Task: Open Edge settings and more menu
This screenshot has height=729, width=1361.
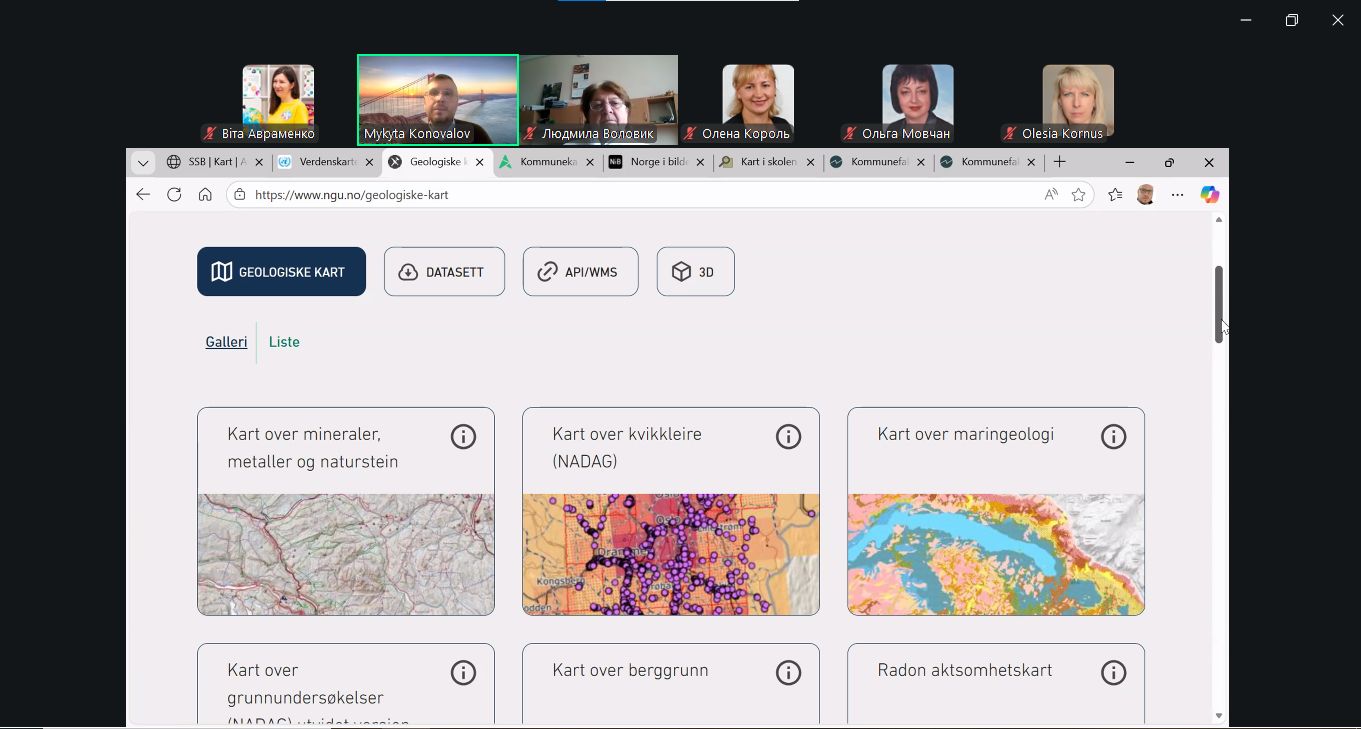Action: [x=1177, y=195]
